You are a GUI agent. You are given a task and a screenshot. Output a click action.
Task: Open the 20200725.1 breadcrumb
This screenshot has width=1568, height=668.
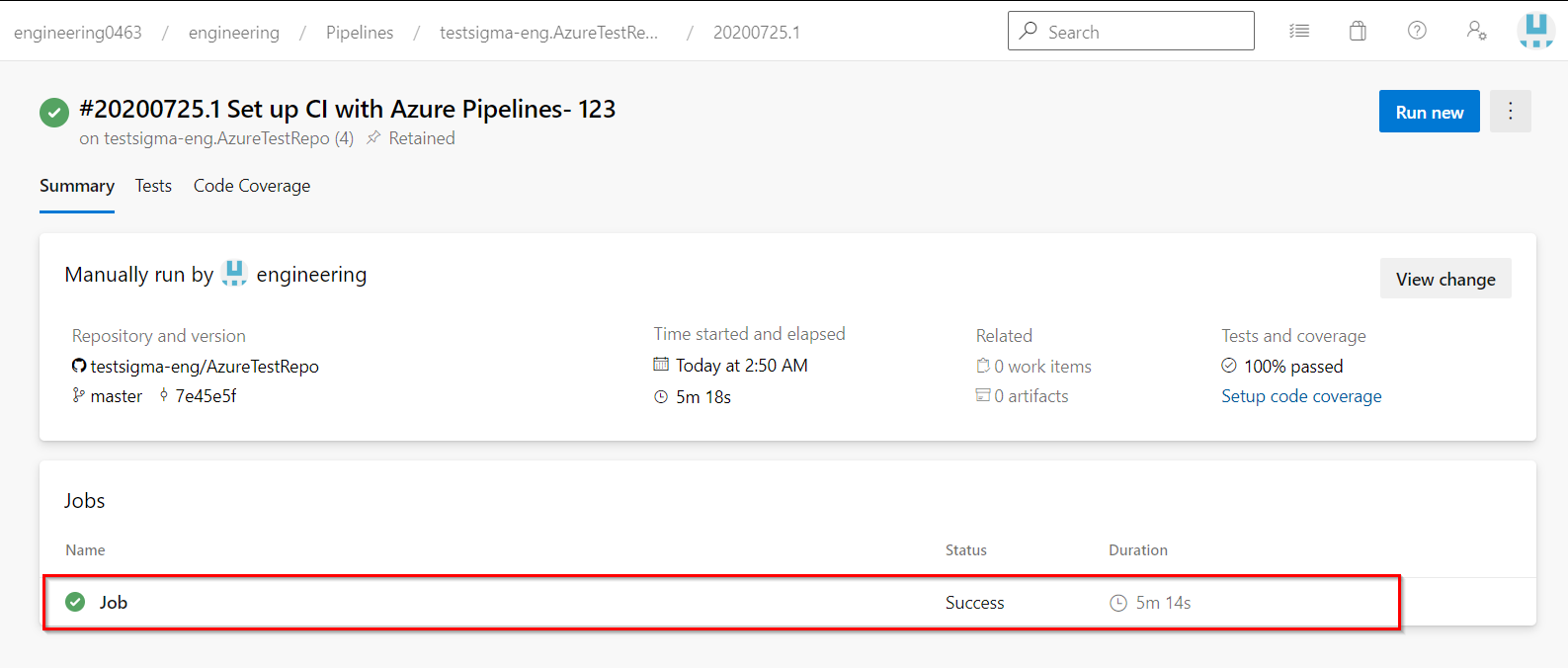tap(757, 33)
